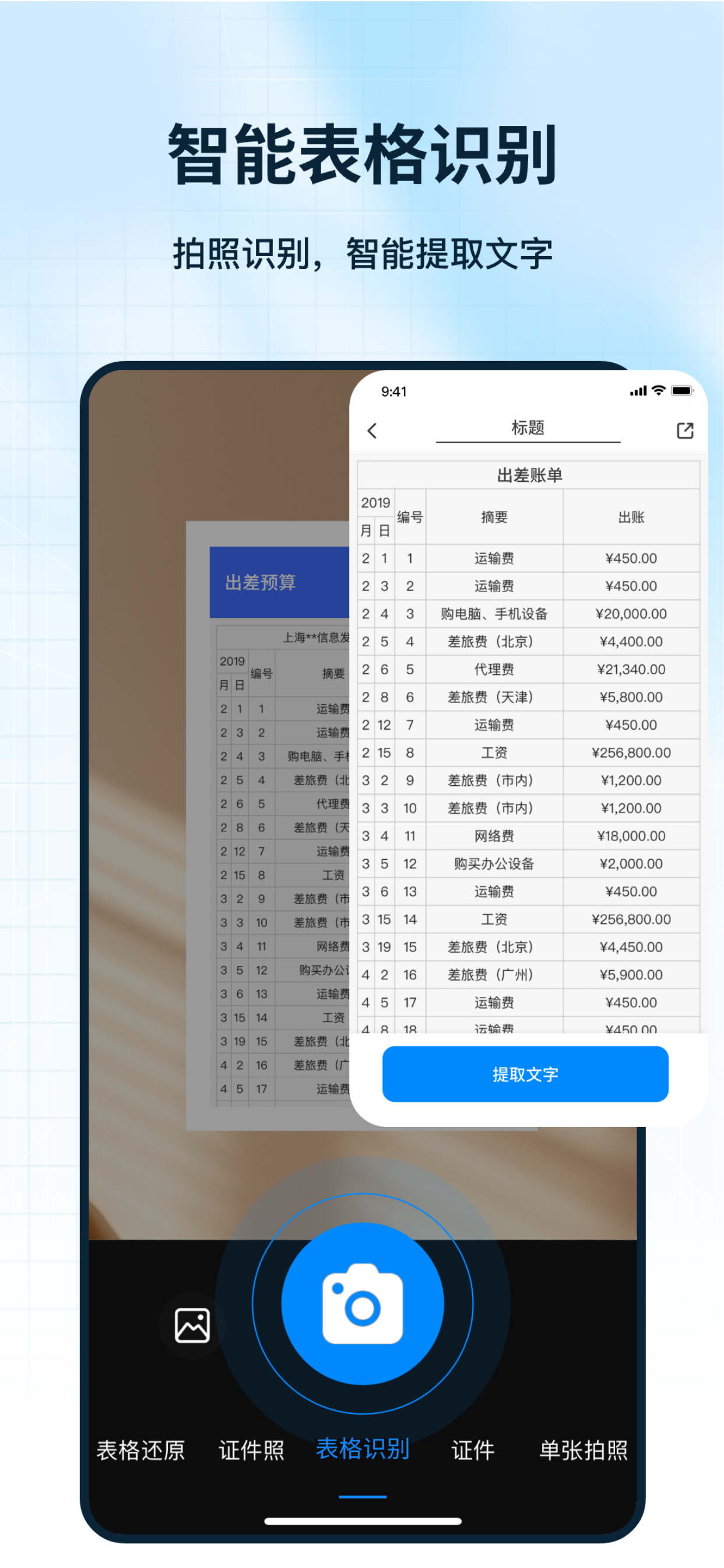The width and height of the screenshot is (724, 1568).
Task: Switch to 表格还原 mode
Action: (140, 1450)
